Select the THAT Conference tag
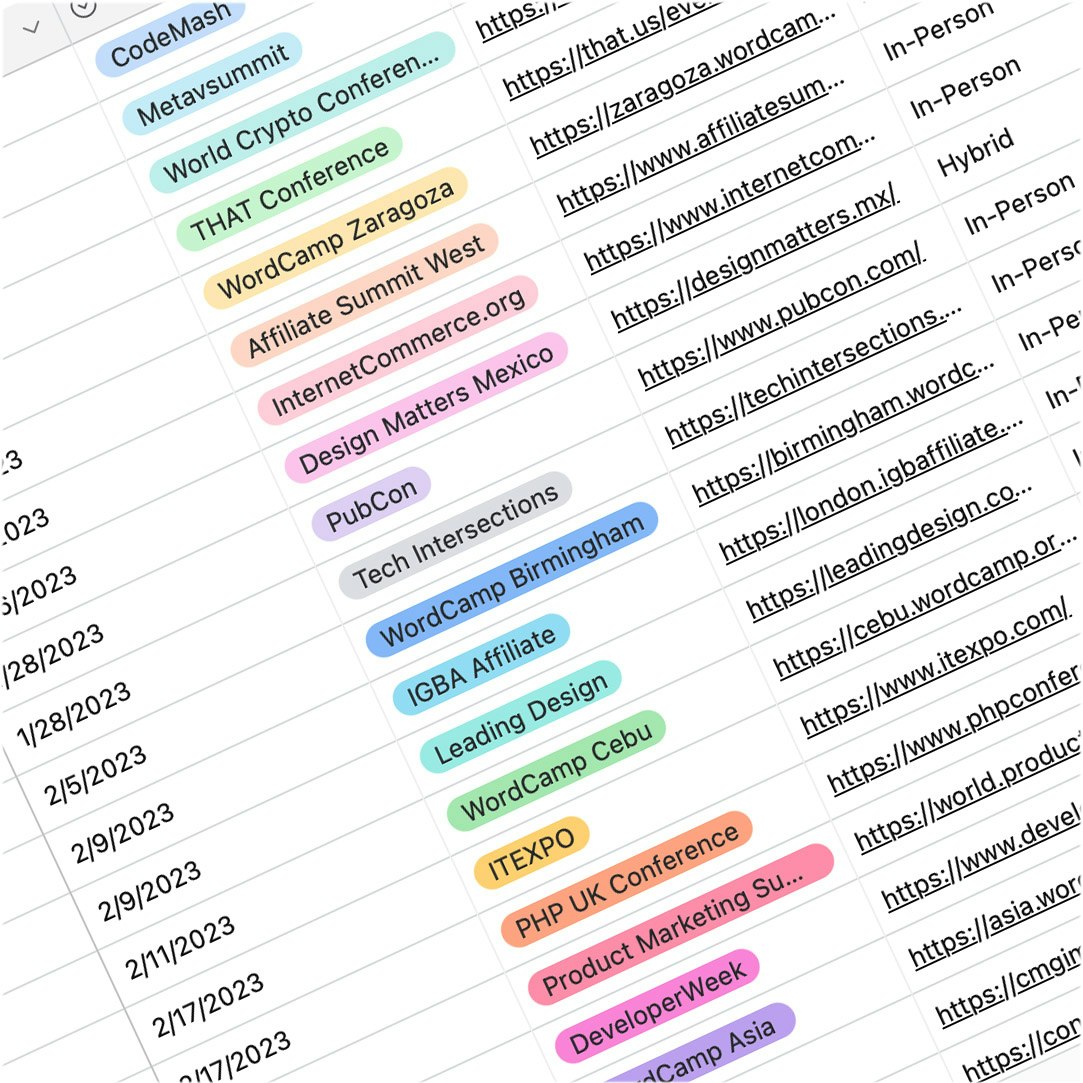 (x=289, y=189)
